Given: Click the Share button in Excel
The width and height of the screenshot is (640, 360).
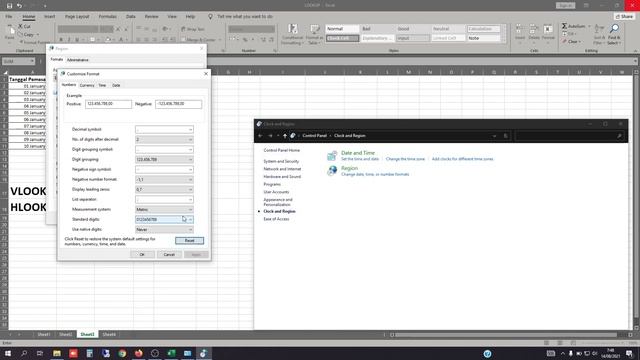Looking at the screenshot, I should 624,16.
